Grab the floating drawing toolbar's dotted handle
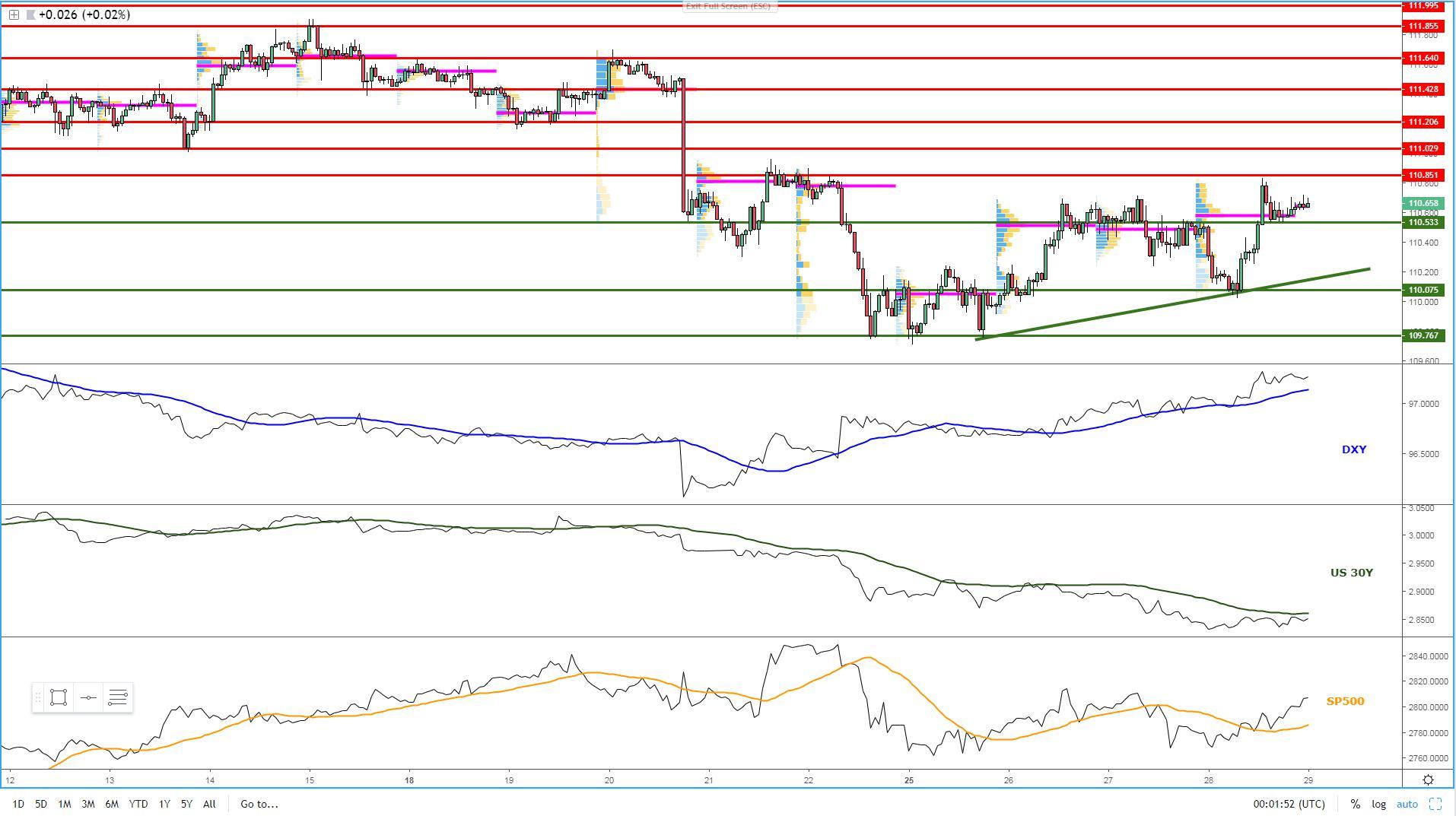 [38, 697]
